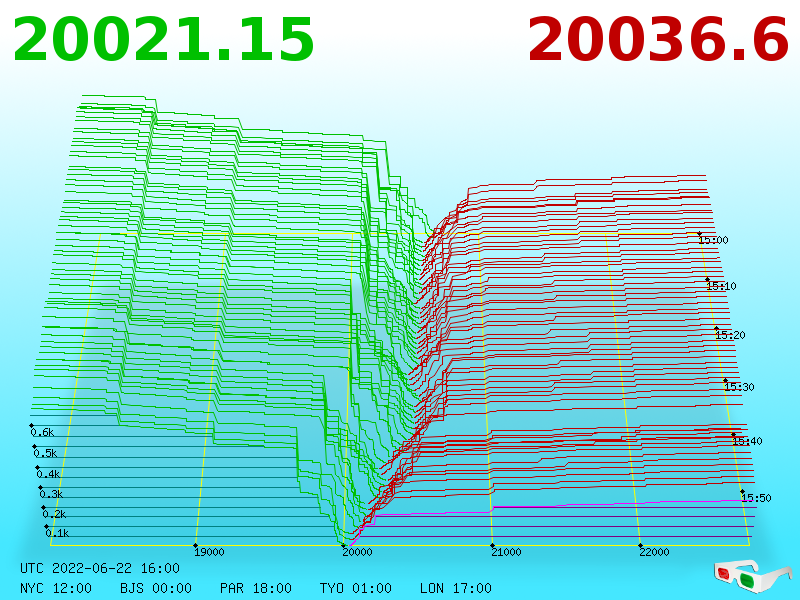
Task: Click the TYO 01:00 time
Action: [x=356, y=588]
